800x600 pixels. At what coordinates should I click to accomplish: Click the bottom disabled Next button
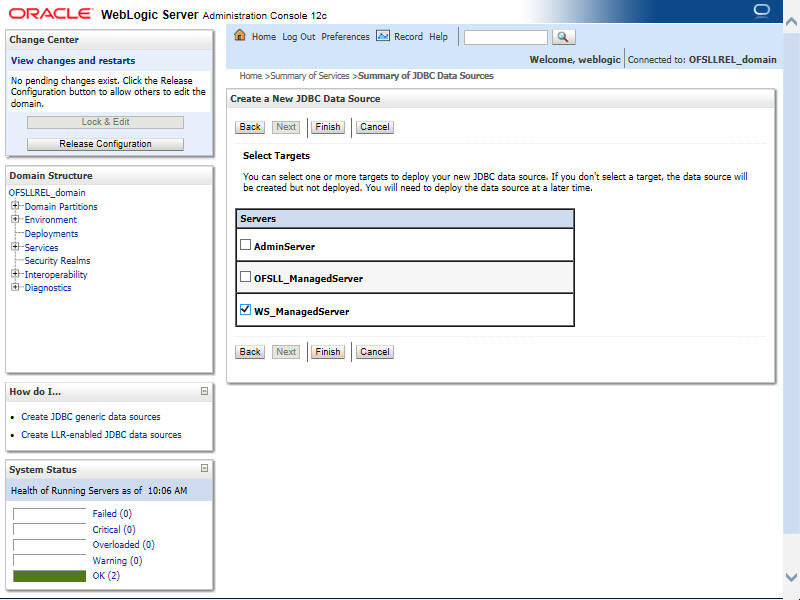(x=286, y=352)
